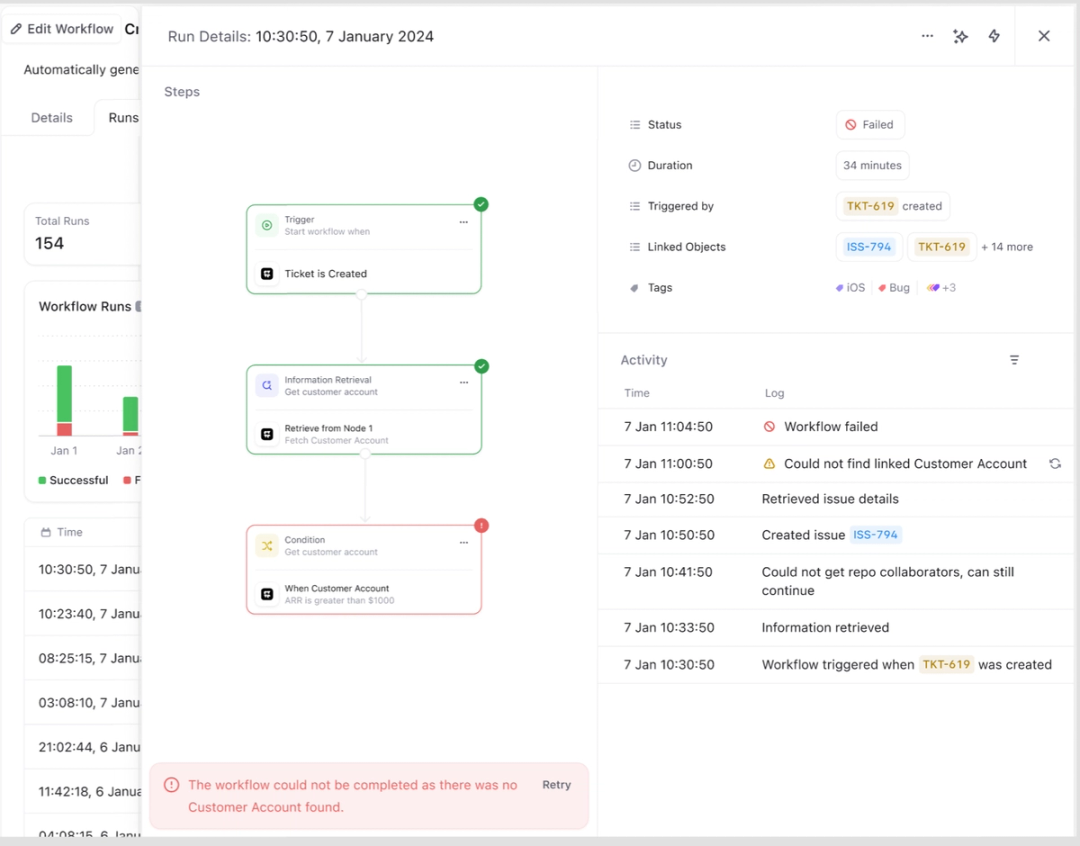Click the error alert icon in banner

coord(172,785)
